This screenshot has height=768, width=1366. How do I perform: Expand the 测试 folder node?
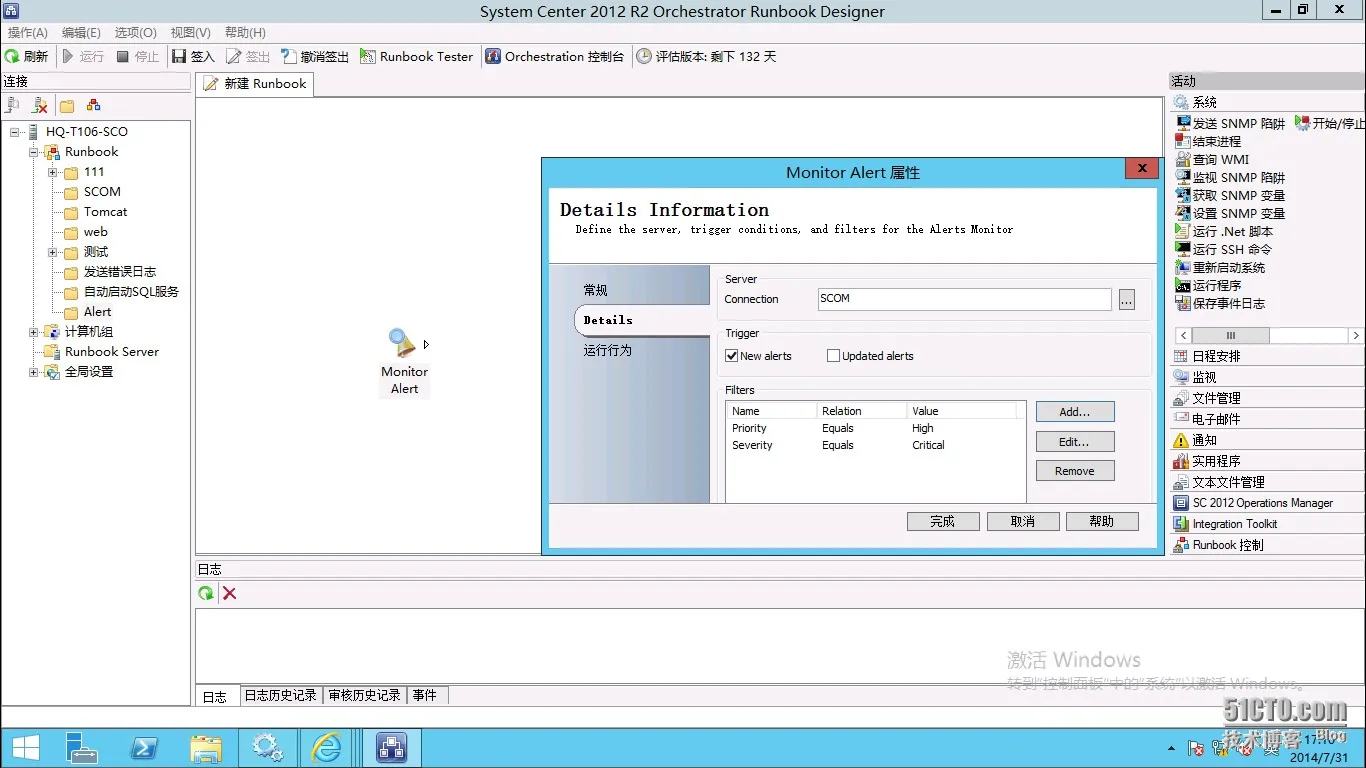(53, 252)
